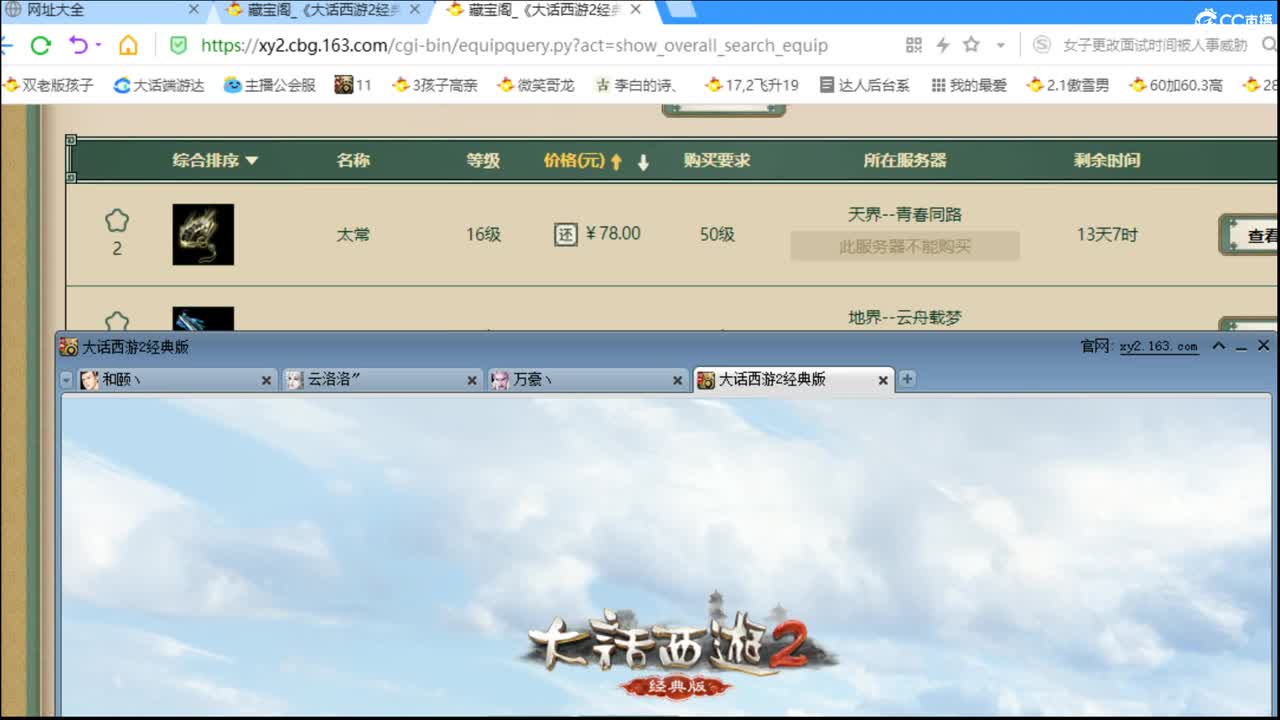This screenshot has height=720, width=1280.
Task: Go to the browser home page icon
Action: (128, 45)
